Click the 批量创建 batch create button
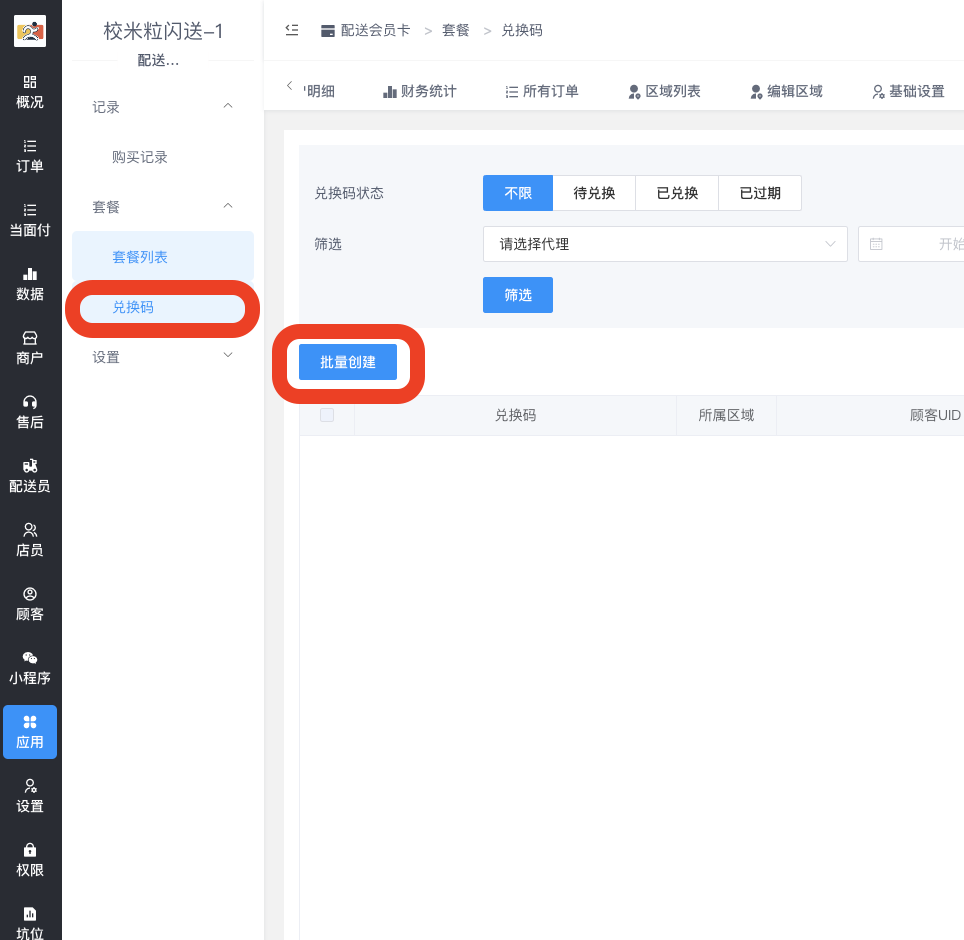964x940 pixels. point(347,362)
